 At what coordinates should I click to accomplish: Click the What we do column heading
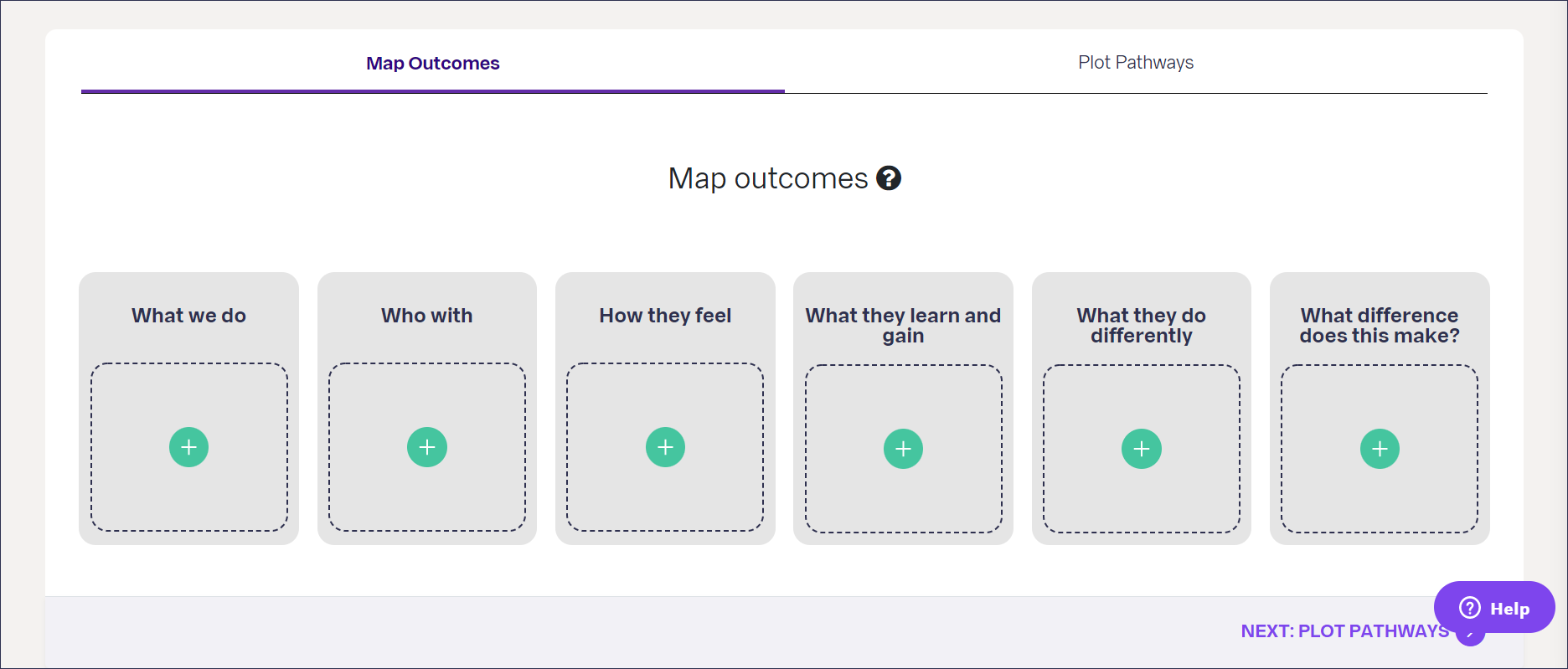point(188,316)
